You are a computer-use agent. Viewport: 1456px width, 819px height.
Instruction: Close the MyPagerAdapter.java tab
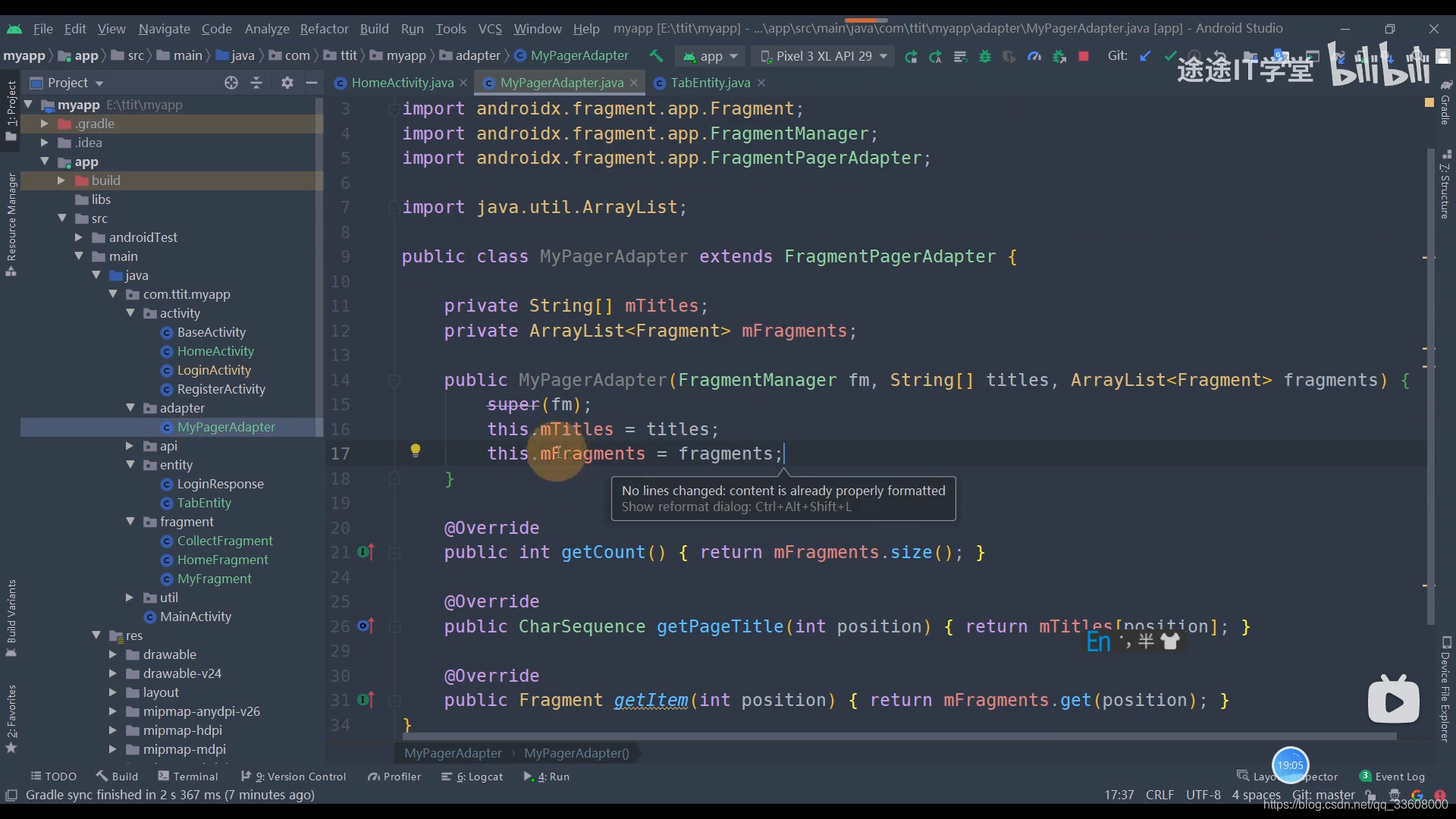tap(634, 83)
